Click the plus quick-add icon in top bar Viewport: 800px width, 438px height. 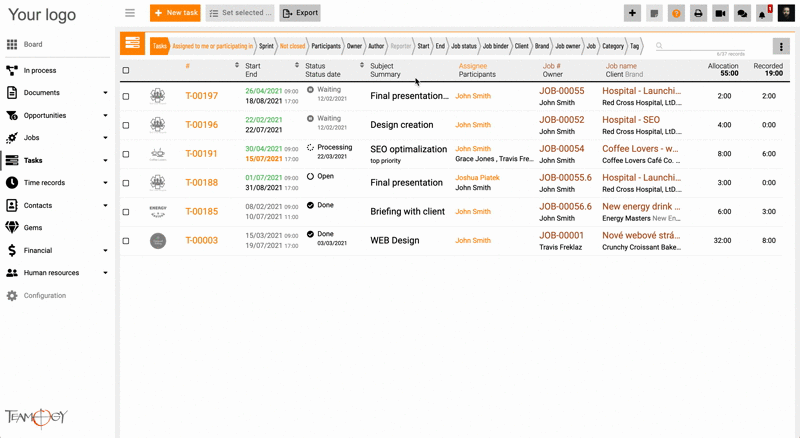(632, 13)
